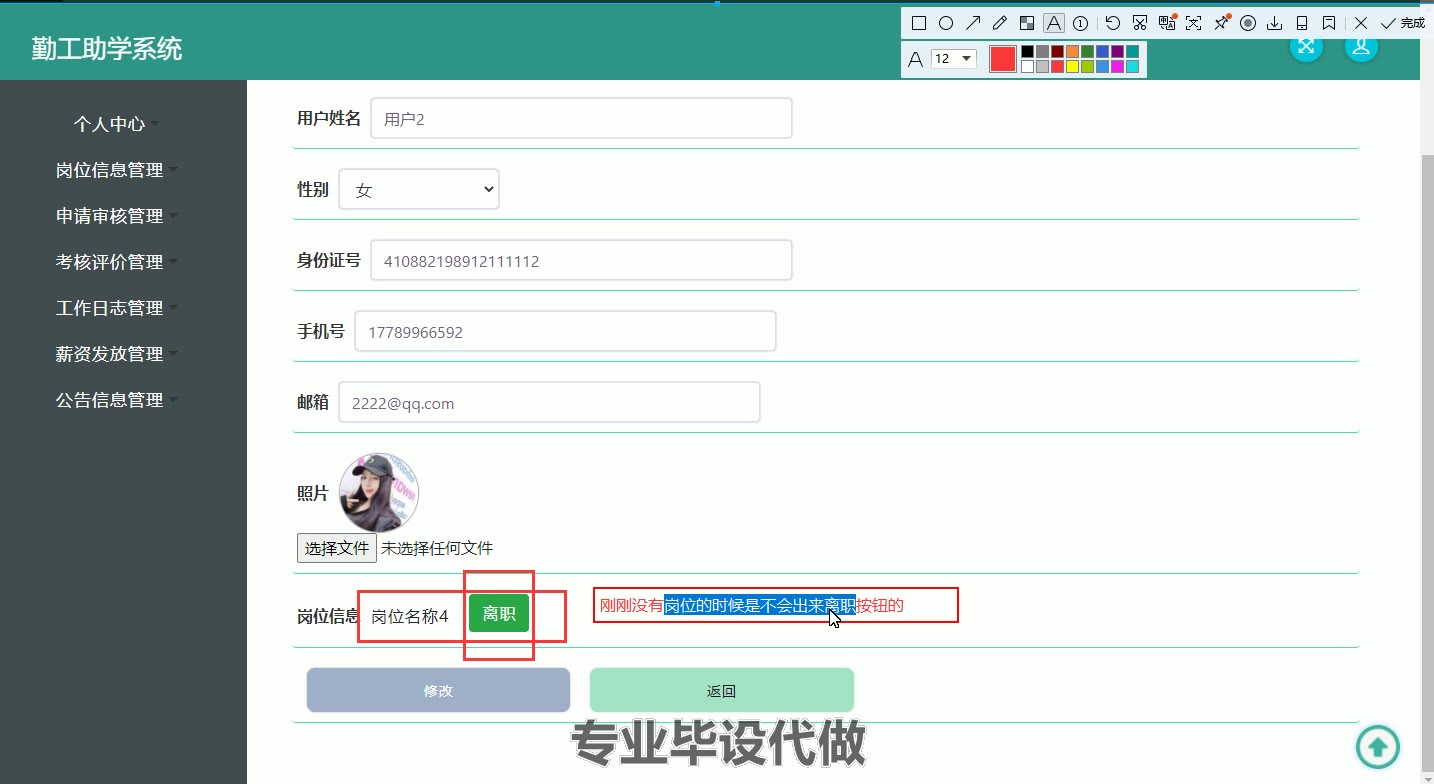
Task: Pin the screenshot to screen
Action: click(1221, 23)
